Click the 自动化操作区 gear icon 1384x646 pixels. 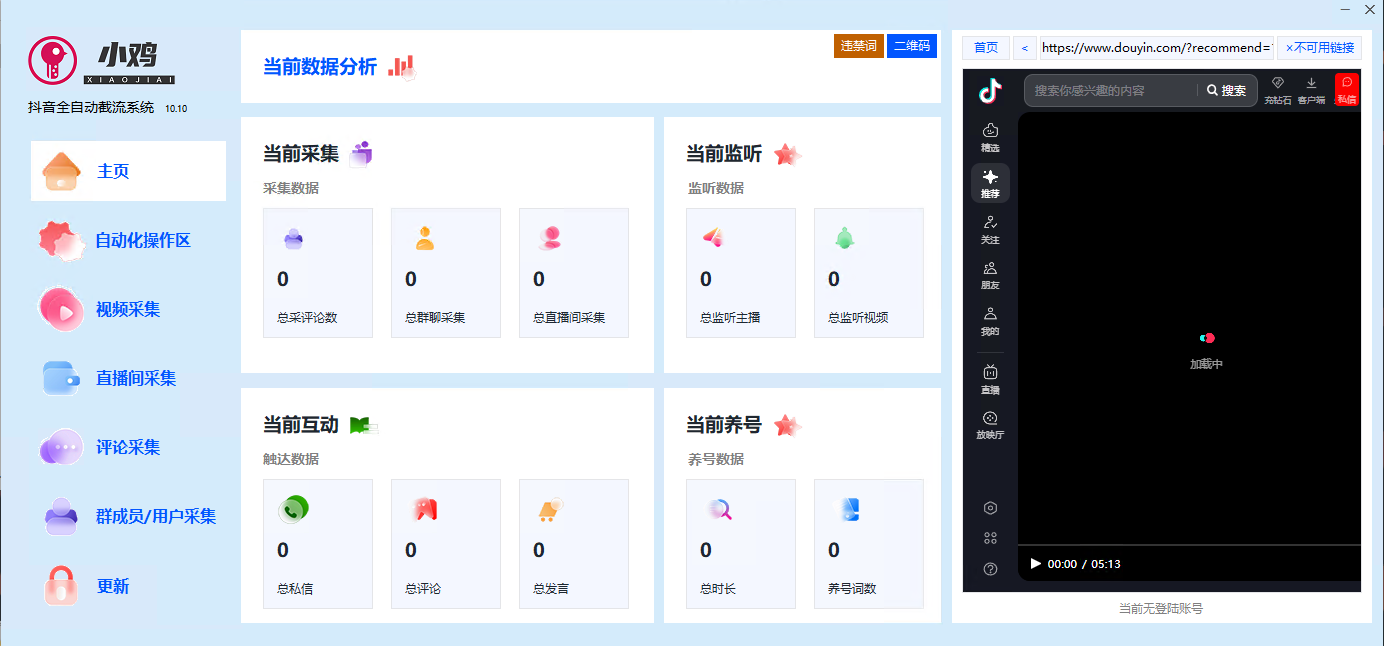coord(62,240)
